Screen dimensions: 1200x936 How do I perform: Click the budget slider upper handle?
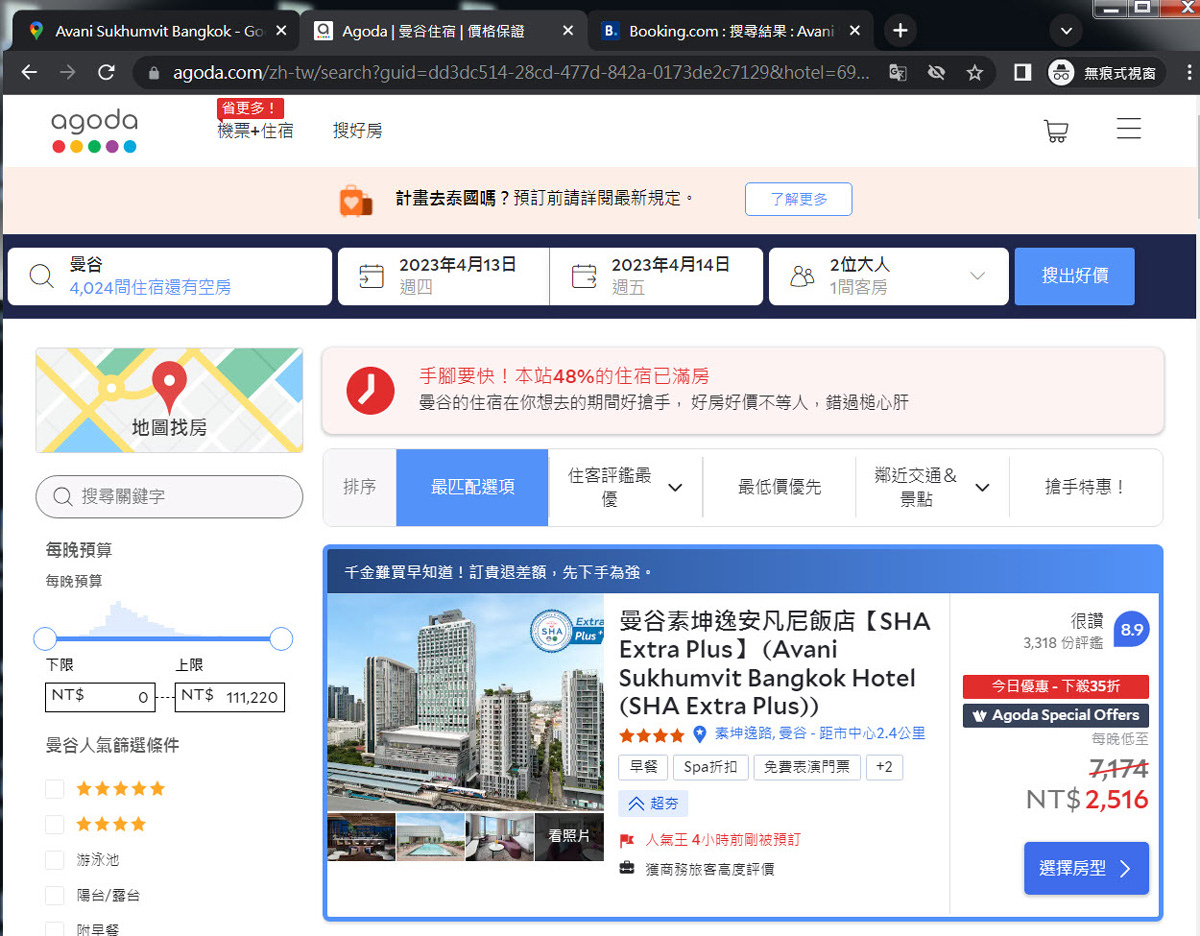click(281, 638)
